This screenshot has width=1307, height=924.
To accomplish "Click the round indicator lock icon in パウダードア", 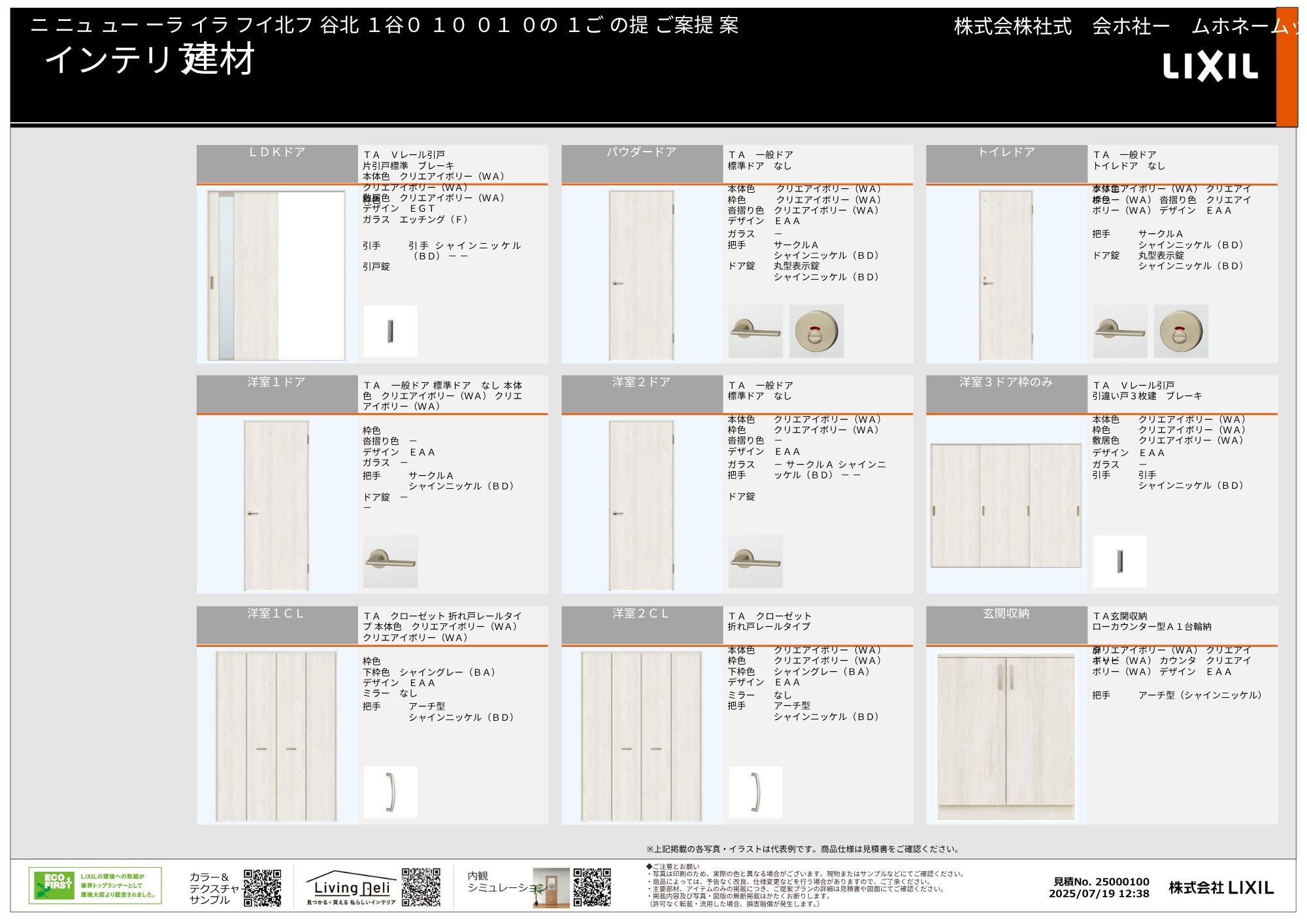I will pos(816,331).
